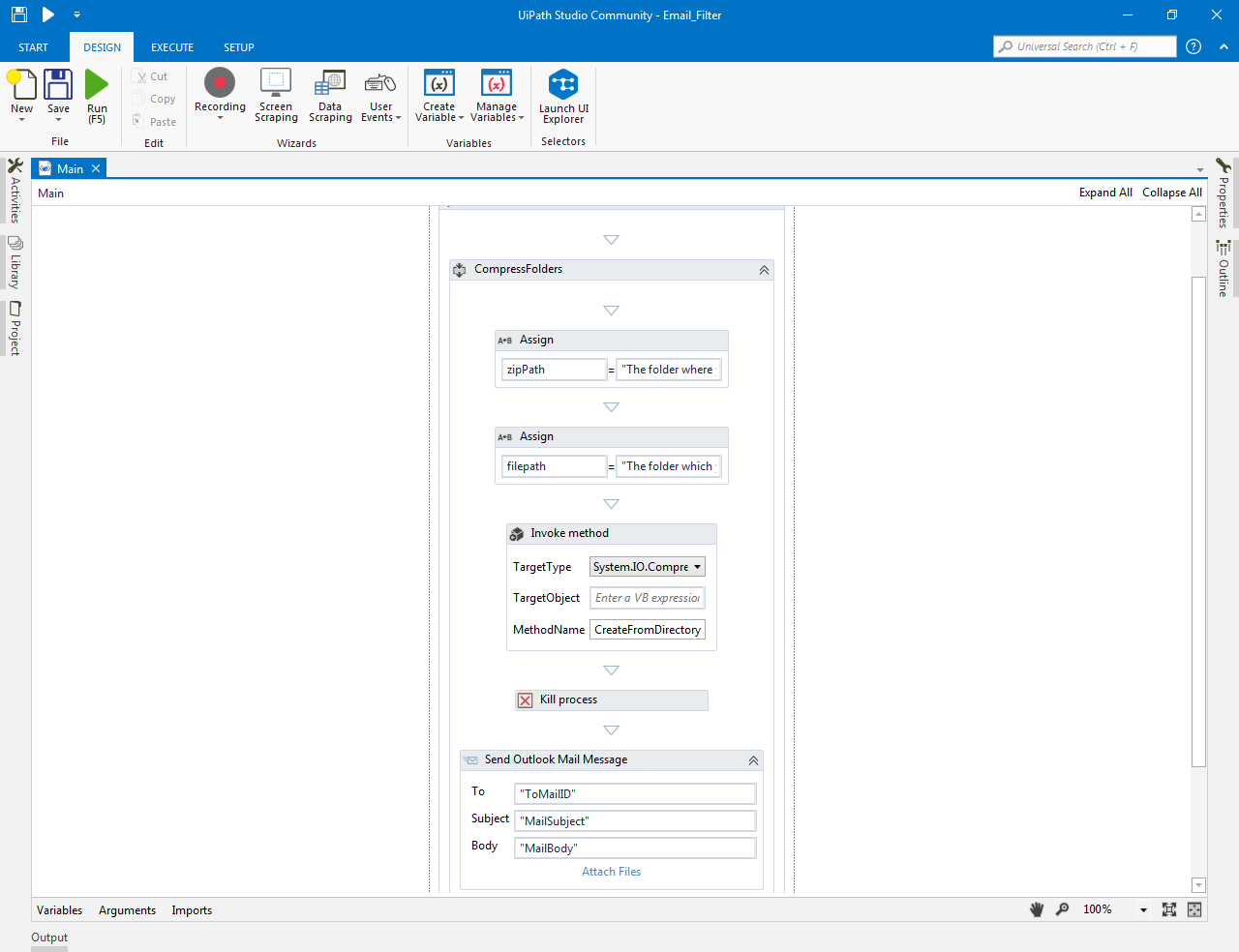
Task: Open the Properties side panel
Action: (x=1224, y=193)
